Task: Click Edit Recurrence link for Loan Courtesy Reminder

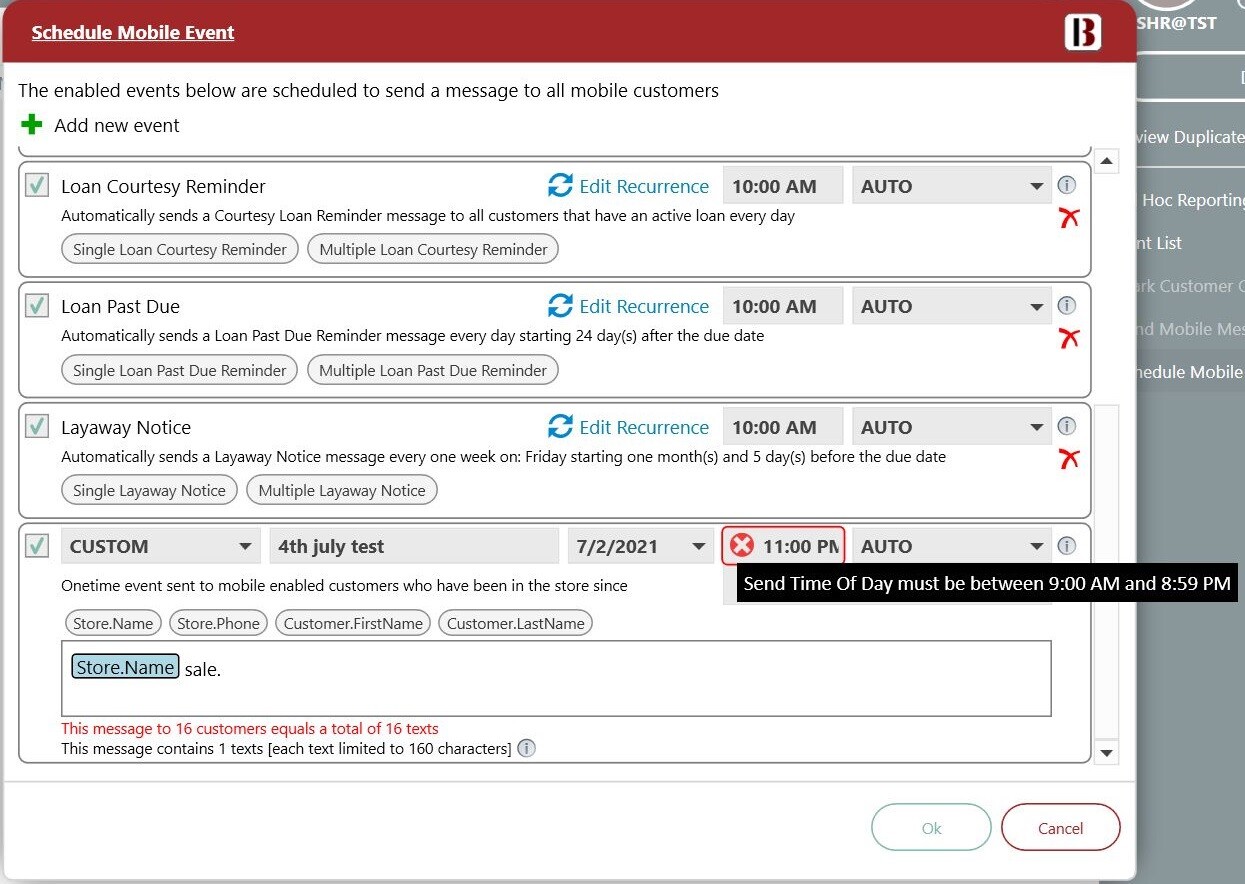Action: click(644, 186)
